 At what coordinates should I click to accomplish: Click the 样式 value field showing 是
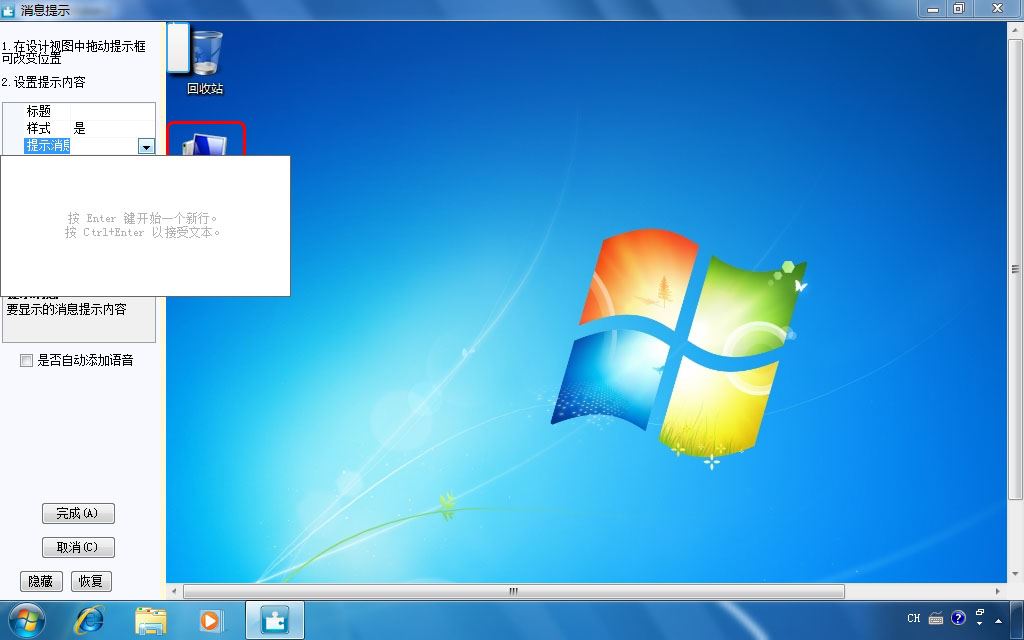tap(112, 129)
